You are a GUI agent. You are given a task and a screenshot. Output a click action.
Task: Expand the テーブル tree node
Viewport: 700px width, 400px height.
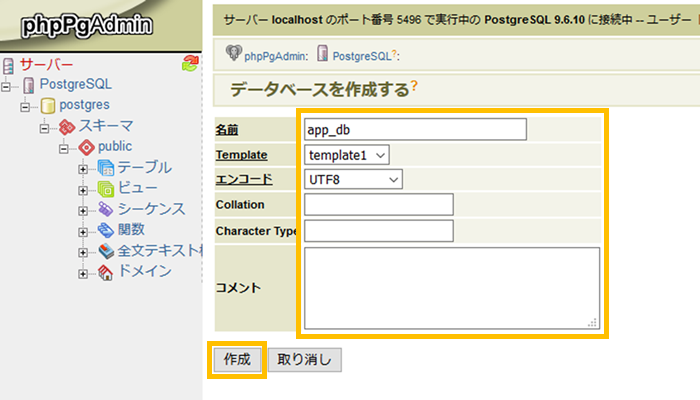[83, 168]
